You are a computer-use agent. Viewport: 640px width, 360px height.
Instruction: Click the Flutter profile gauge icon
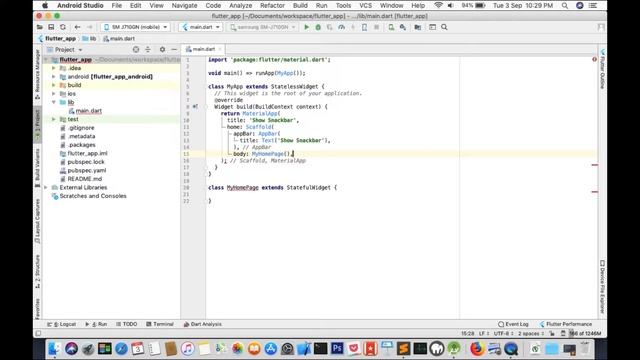click(341, 27)
